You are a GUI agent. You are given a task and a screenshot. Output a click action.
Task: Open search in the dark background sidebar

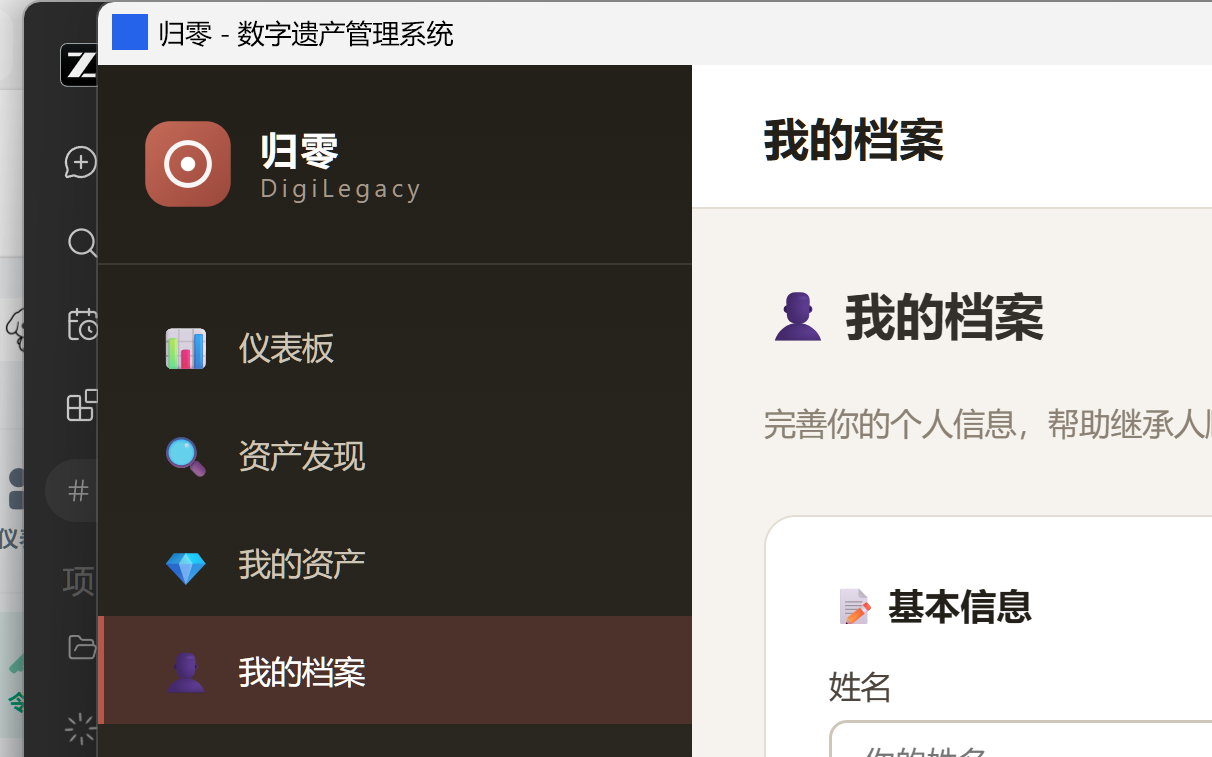pos(82,243)
